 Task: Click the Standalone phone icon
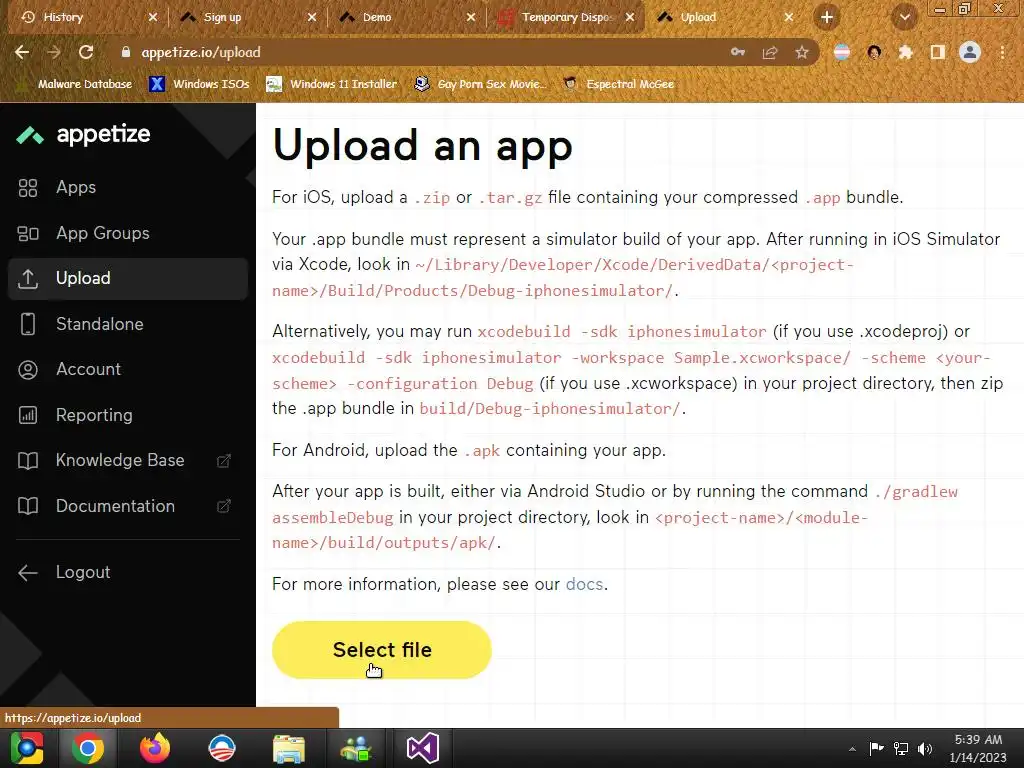(27, 324)
